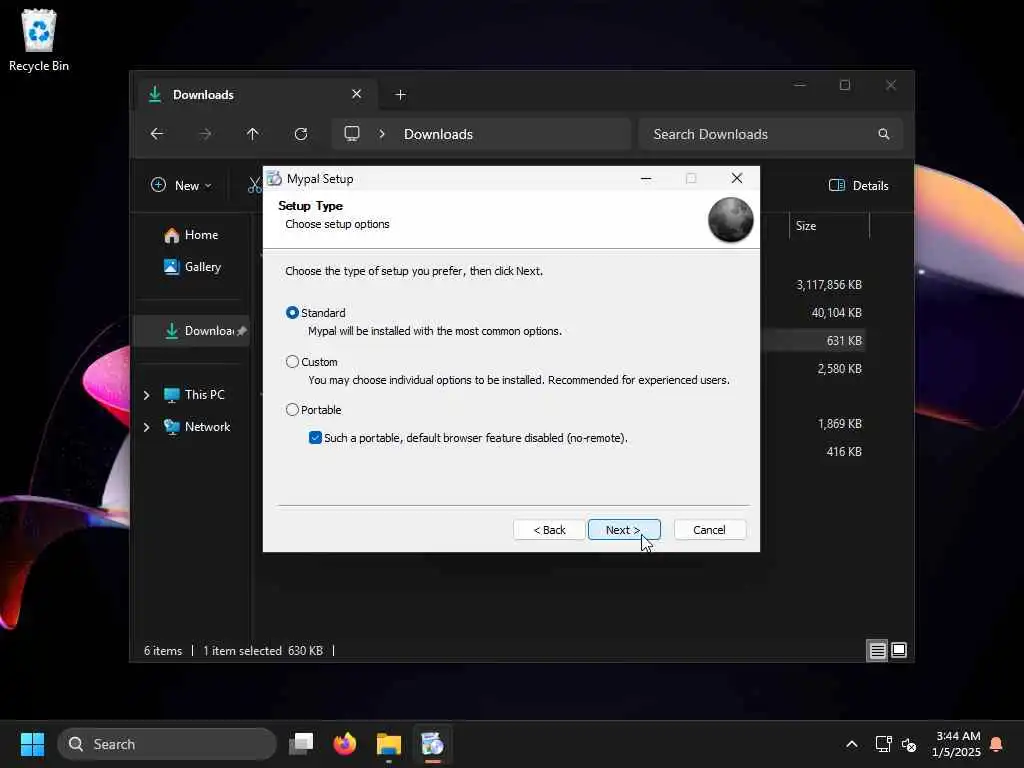Click the taskbar Search box

tap(167, 744)
